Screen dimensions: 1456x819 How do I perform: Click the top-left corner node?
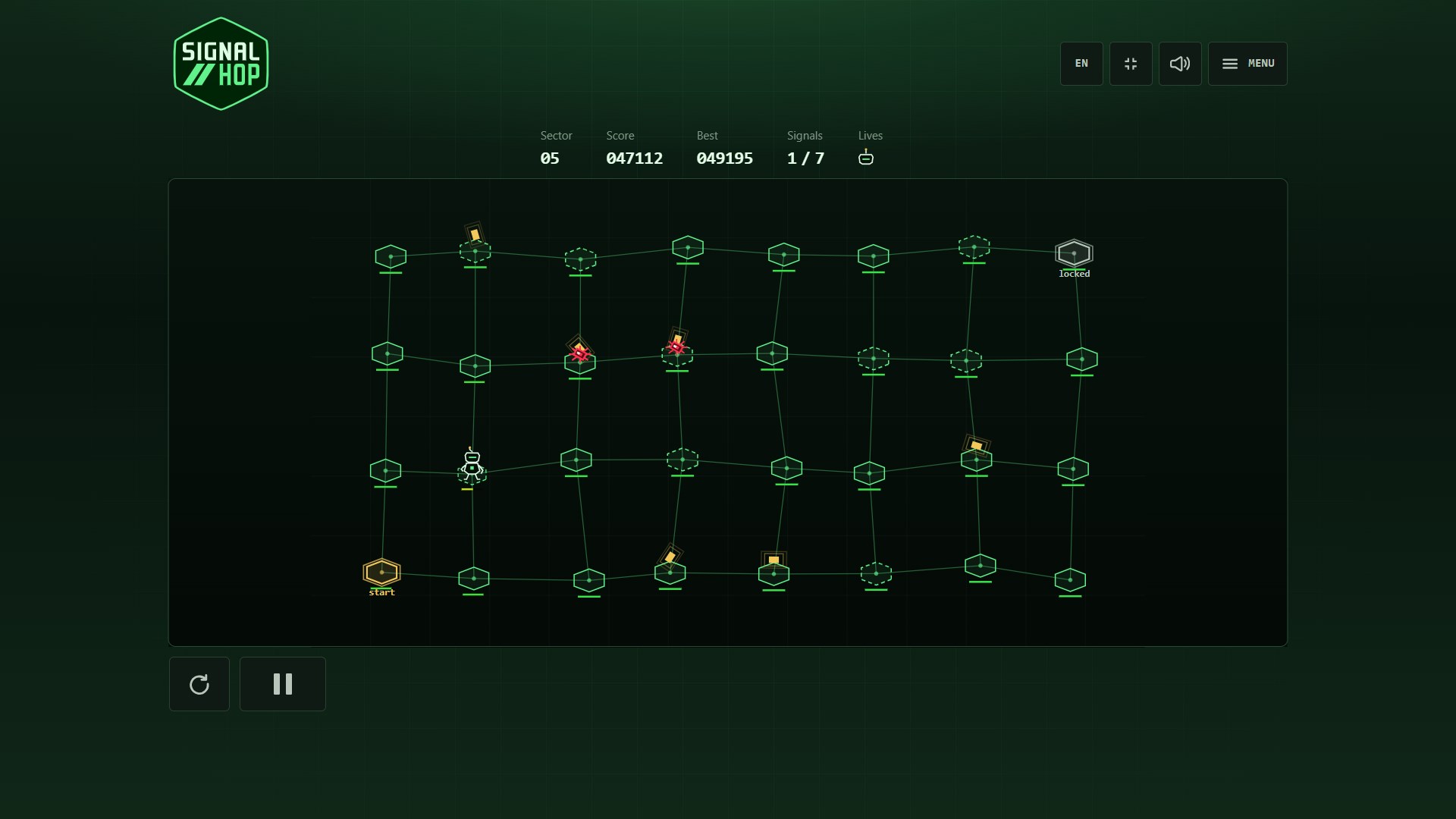[391, 257]
